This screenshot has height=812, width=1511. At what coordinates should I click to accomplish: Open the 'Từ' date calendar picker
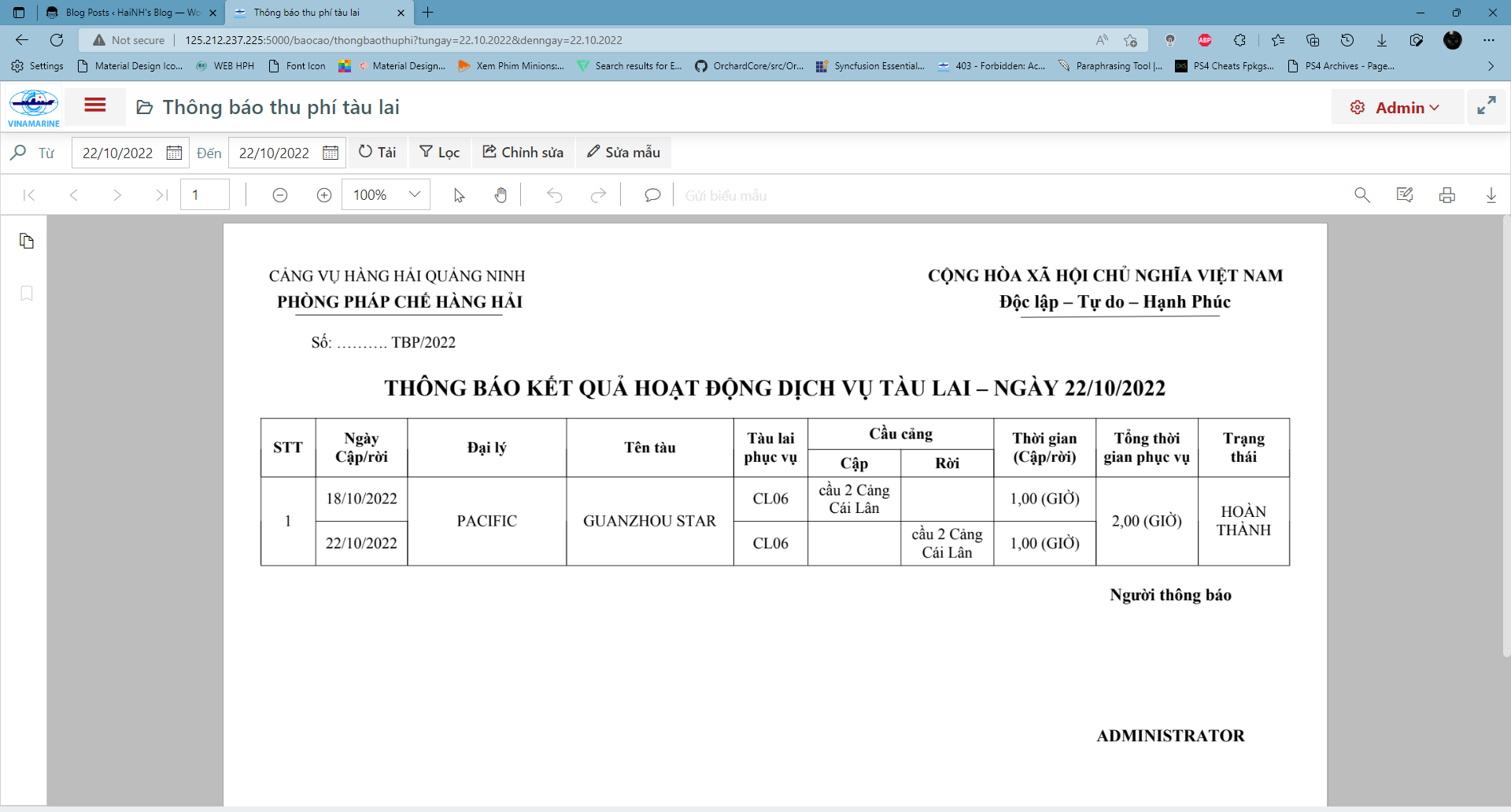174,153
